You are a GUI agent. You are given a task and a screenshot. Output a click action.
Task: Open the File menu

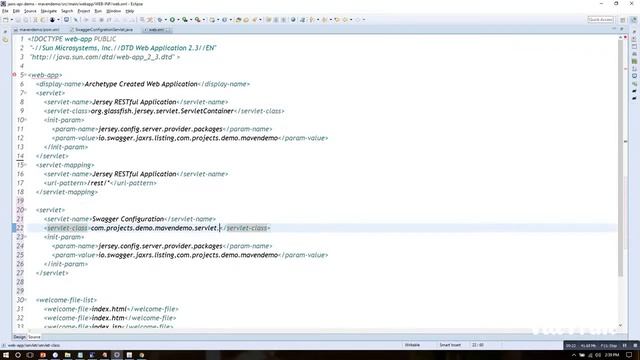5,11
